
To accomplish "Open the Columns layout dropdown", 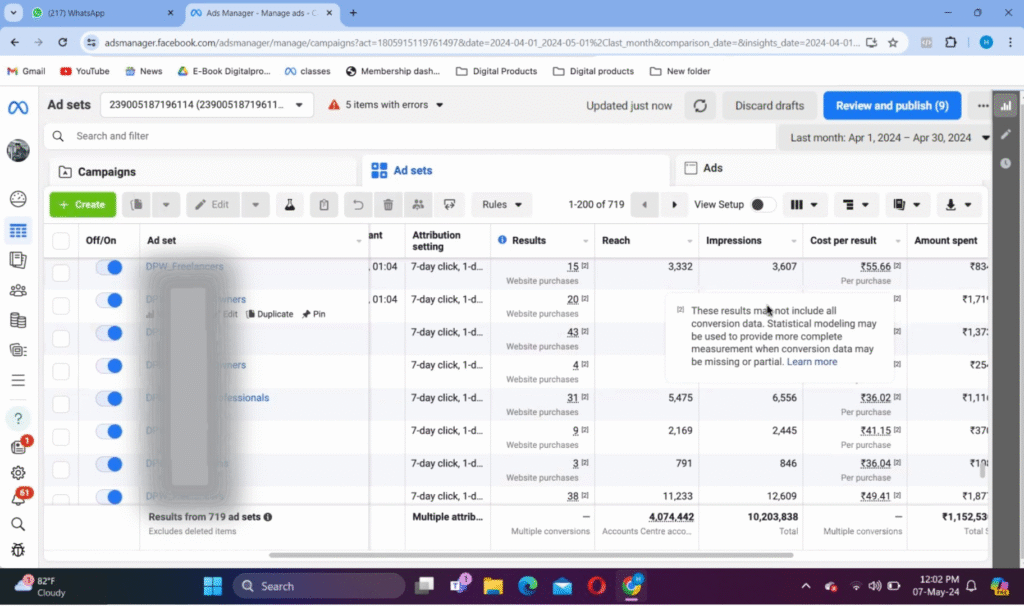I will click(804, 204).
